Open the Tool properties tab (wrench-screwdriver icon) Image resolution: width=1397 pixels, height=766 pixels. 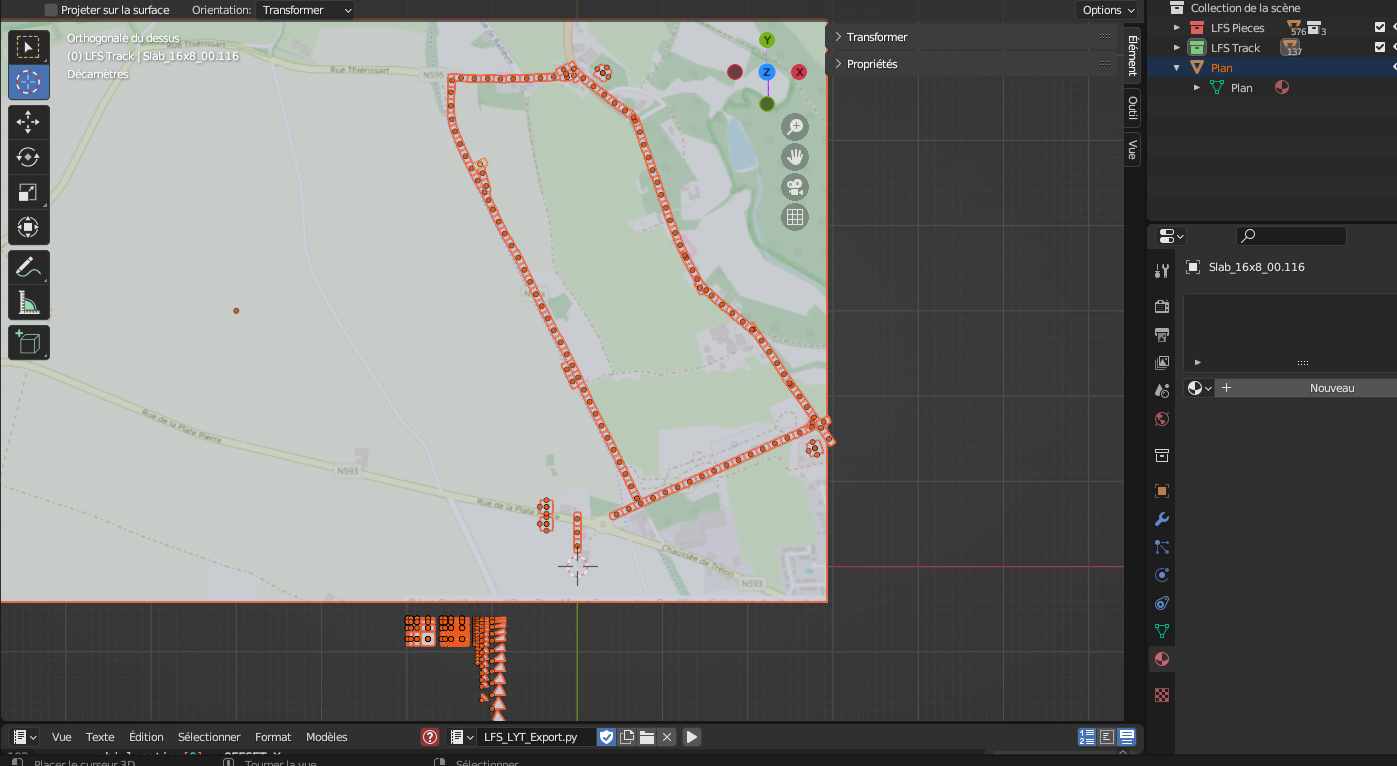(1162, 271)
